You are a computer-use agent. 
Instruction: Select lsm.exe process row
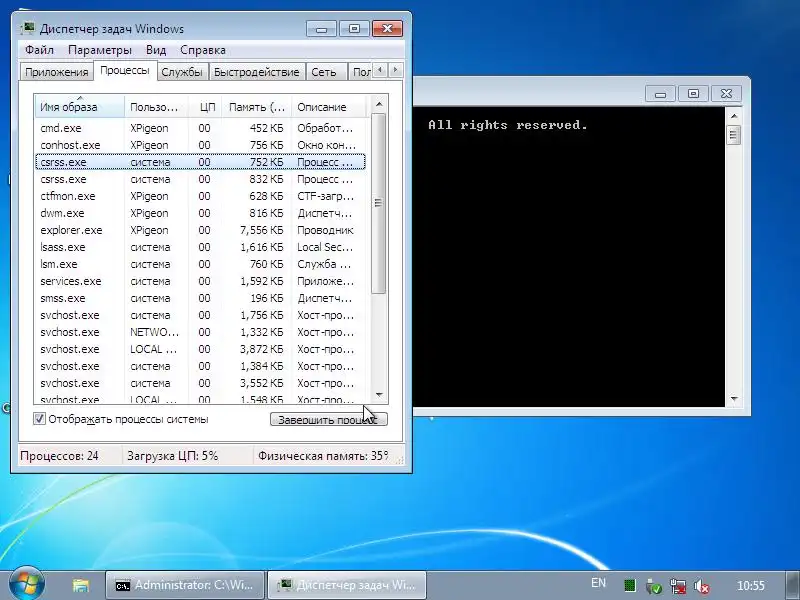coord(201,264)
